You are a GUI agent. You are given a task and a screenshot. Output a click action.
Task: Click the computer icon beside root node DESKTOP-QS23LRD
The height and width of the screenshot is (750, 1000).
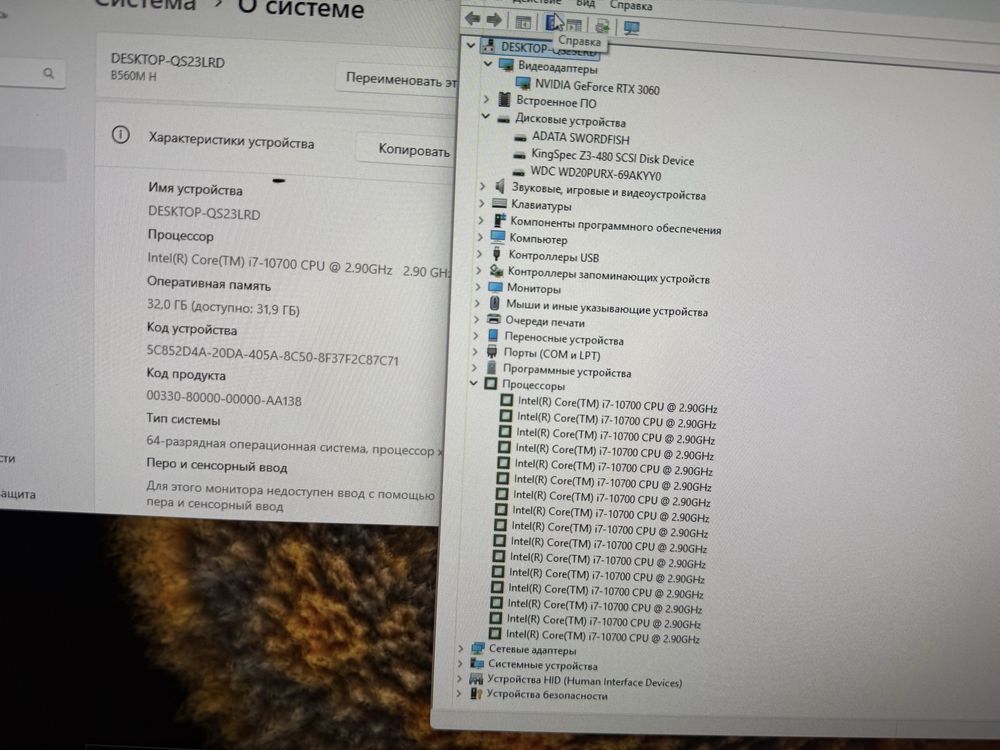(489, 45)
